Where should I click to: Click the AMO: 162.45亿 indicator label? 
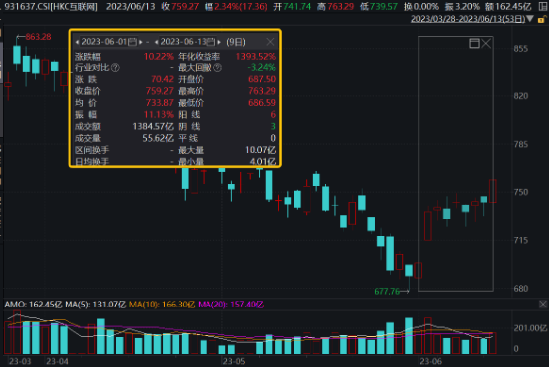click(x=33, y=304)
